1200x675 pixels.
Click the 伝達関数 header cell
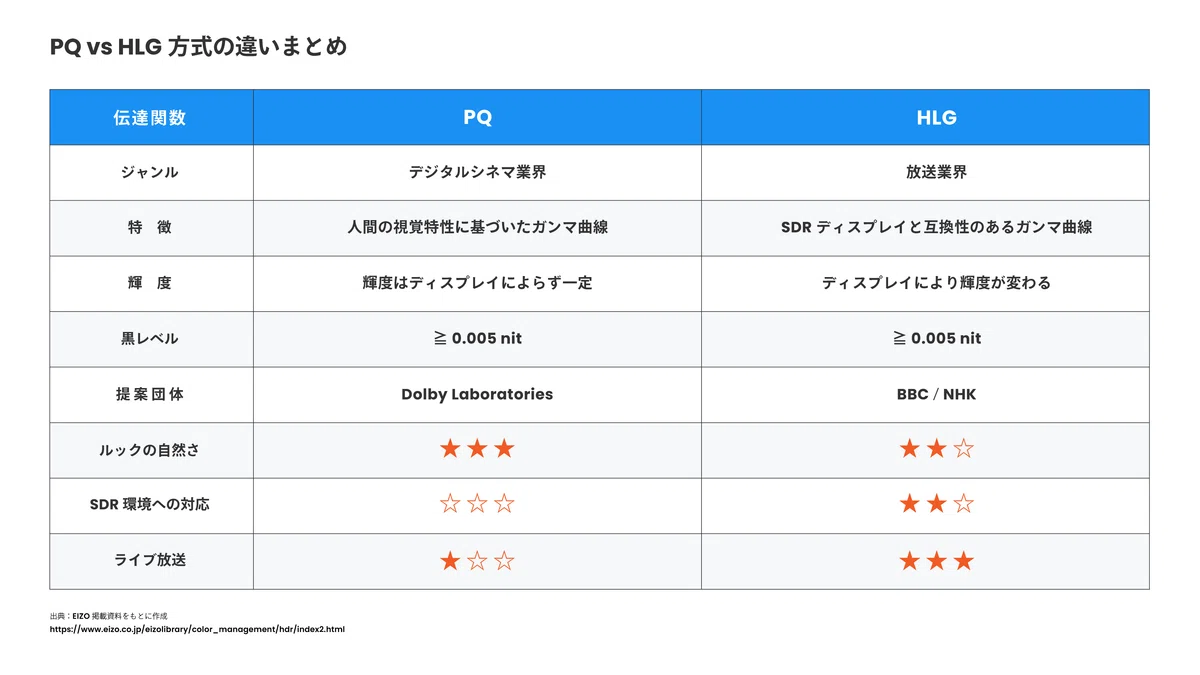151,117
